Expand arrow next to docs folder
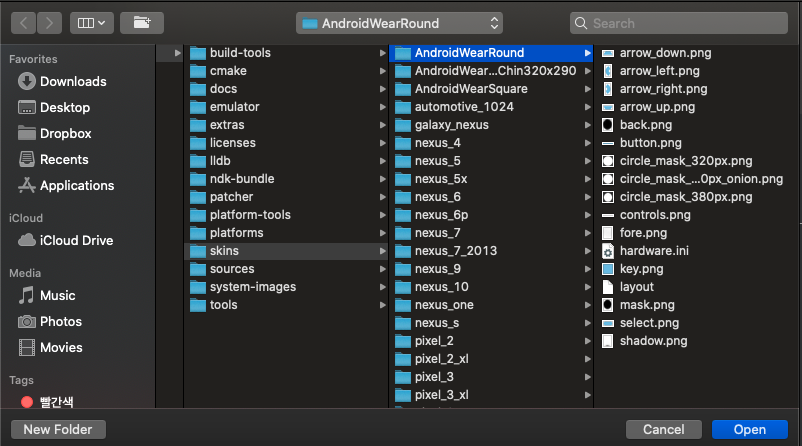 pyautogui.click(x=383, y=89)
